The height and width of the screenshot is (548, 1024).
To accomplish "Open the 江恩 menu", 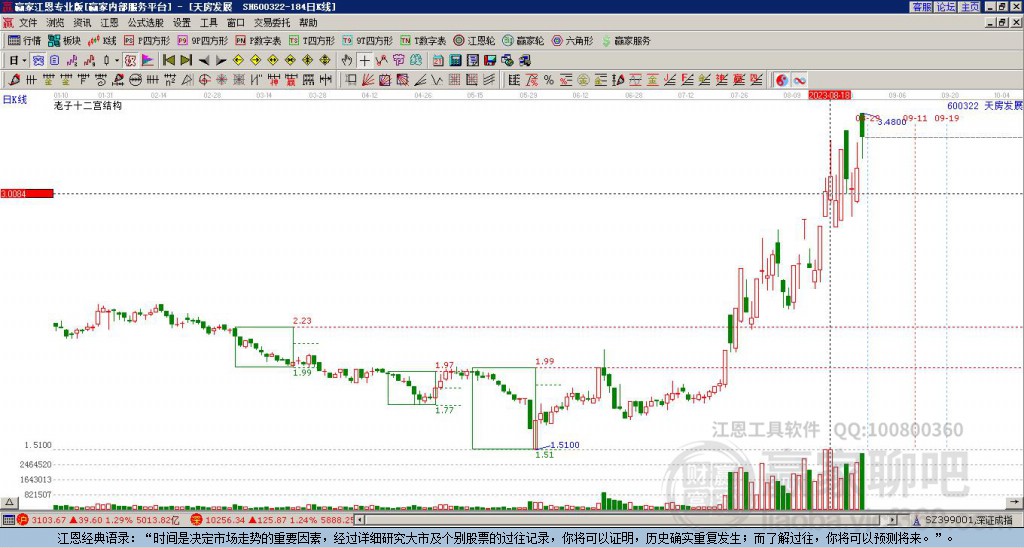I will (x=109, y=23).
